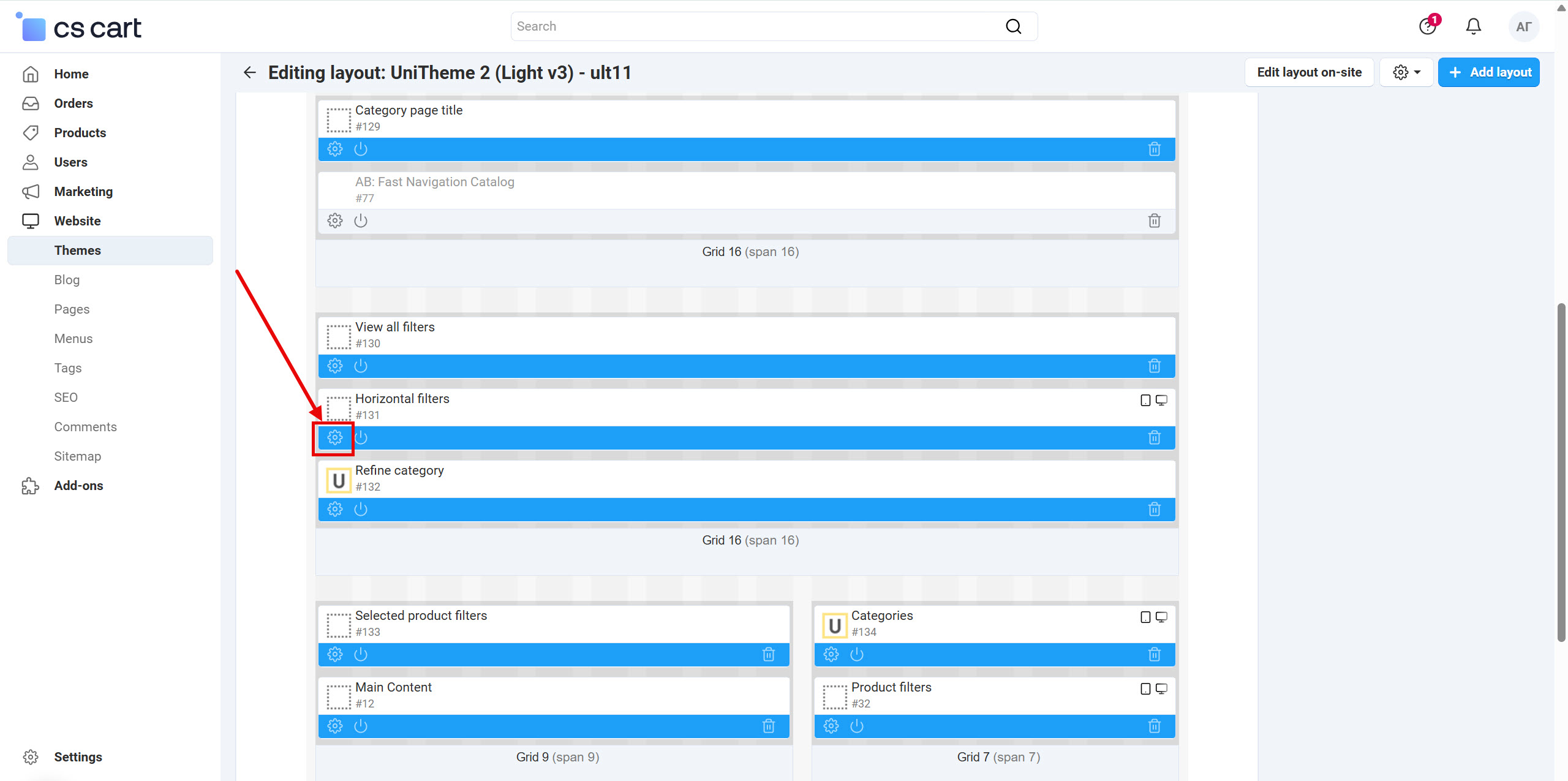Click the Marketing megaphone icon in sidebar

[30, 191]
